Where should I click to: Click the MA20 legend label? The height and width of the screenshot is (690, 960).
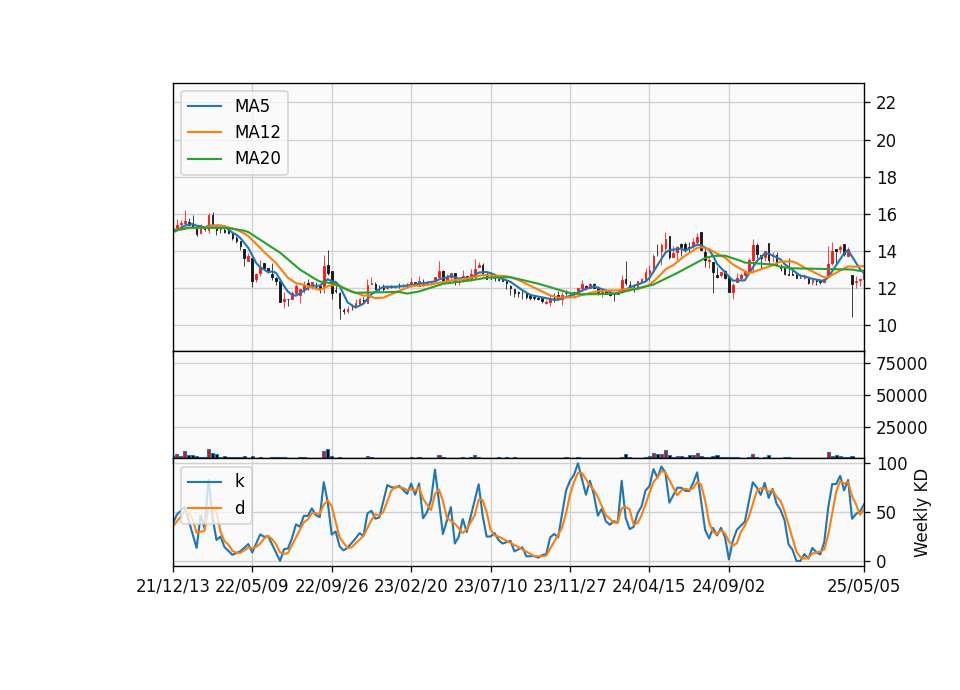[257, 159]
